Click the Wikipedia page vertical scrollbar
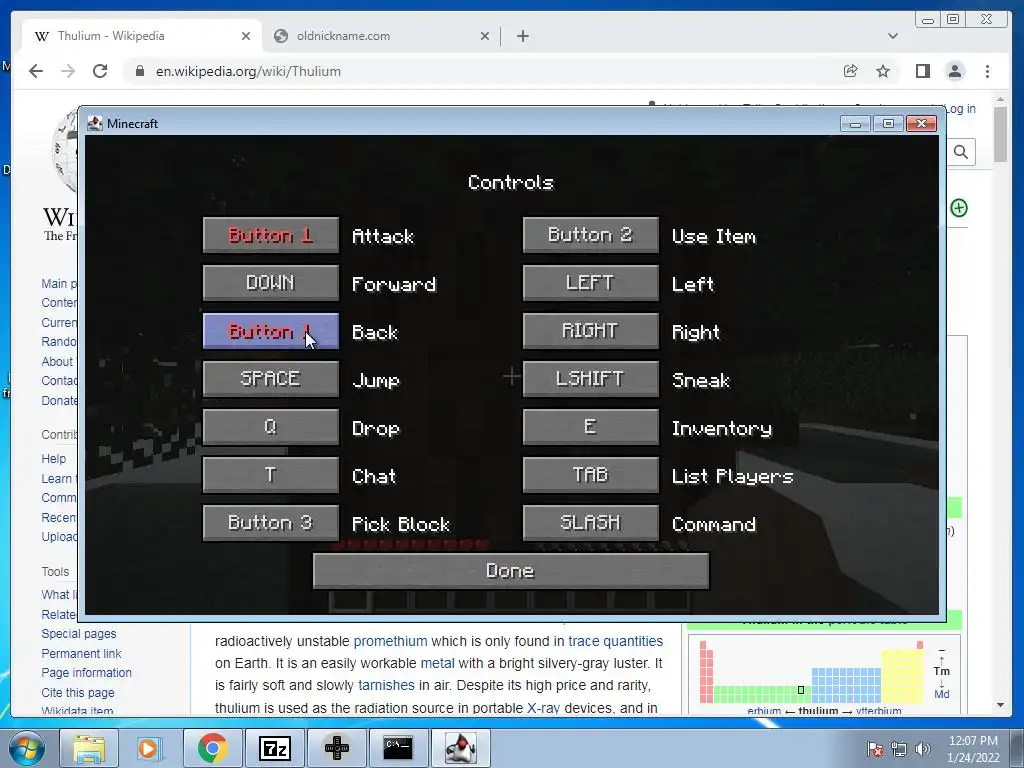1024x768 pixels. 1000,134
